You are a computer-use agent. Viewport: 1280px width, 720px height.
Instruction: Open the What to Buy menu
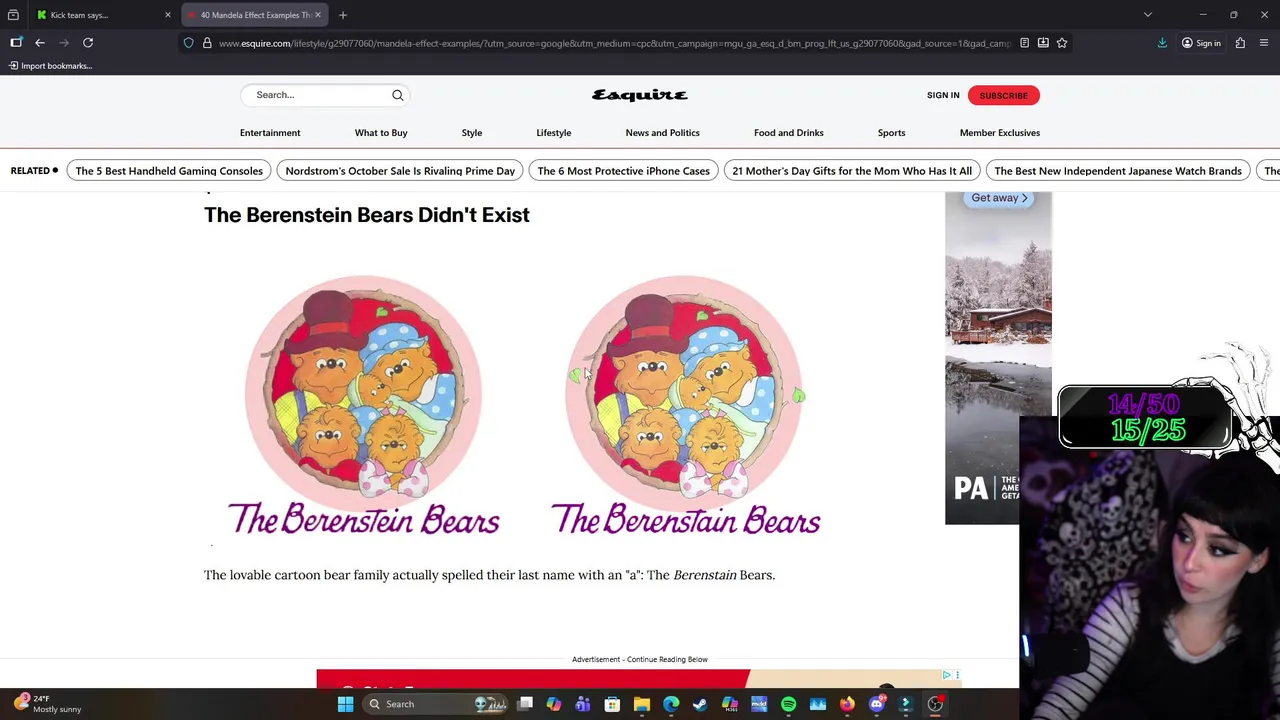pos(381,133)
